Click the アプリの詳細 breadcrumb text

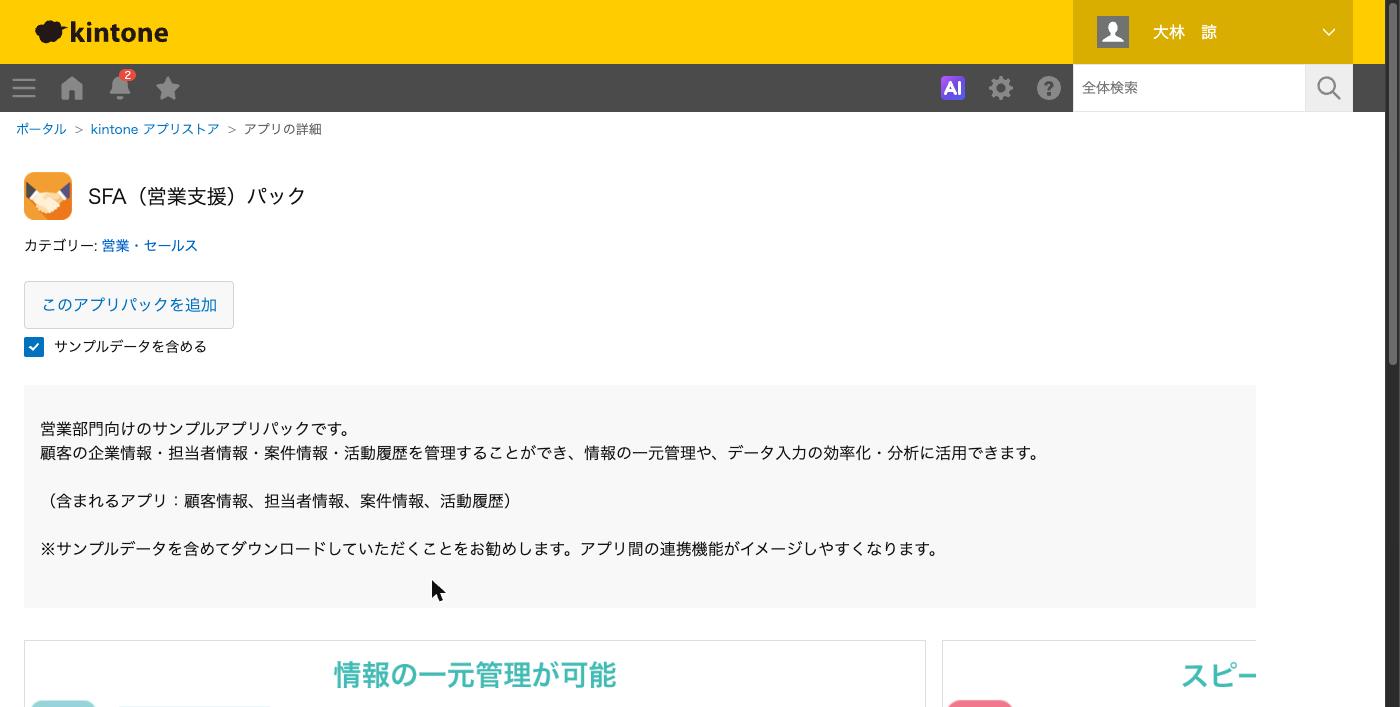283,129
